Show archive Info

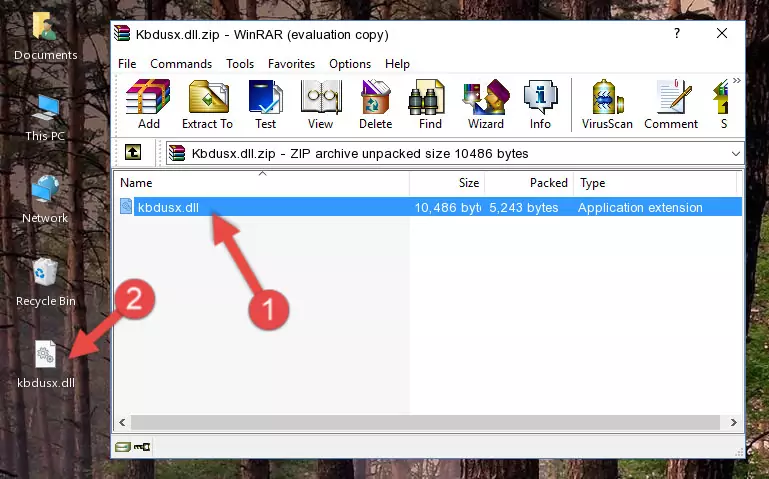(x=540, y=104)
